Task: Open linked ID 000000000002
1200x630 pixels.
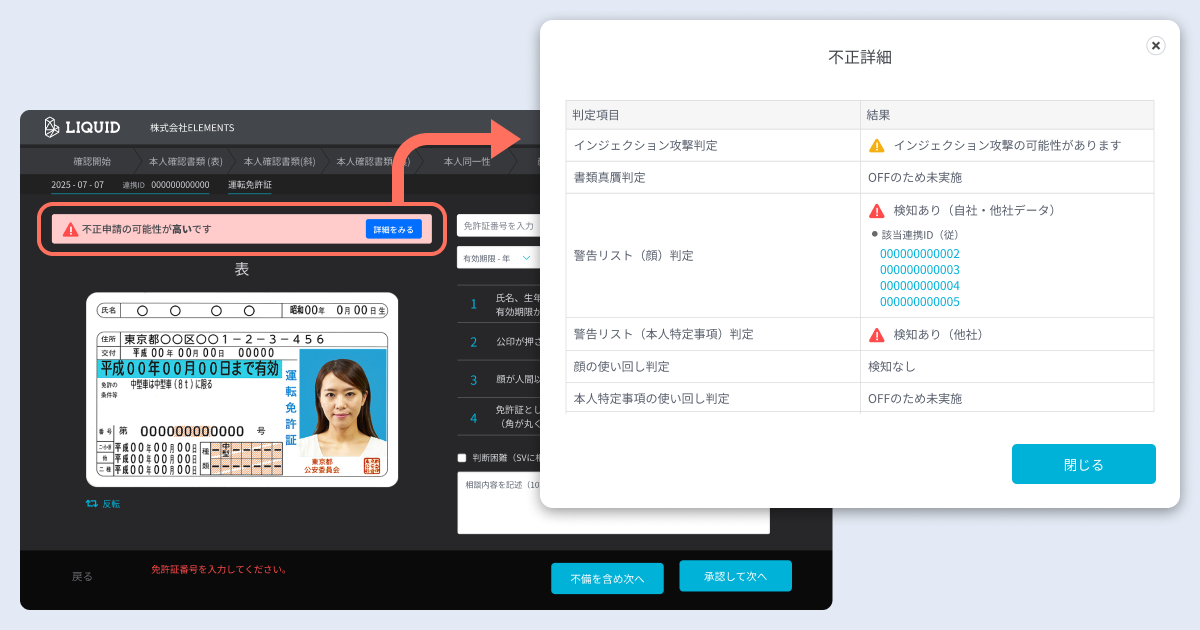Action: click(920, 254)
